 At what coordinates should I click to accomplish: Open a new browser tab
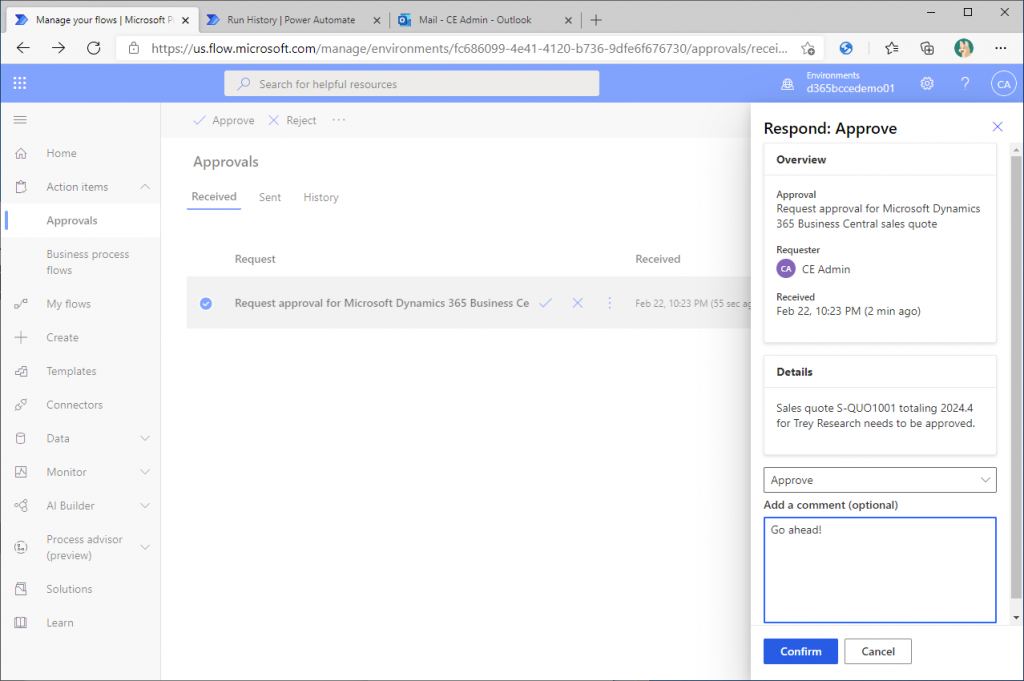(596, 20)
